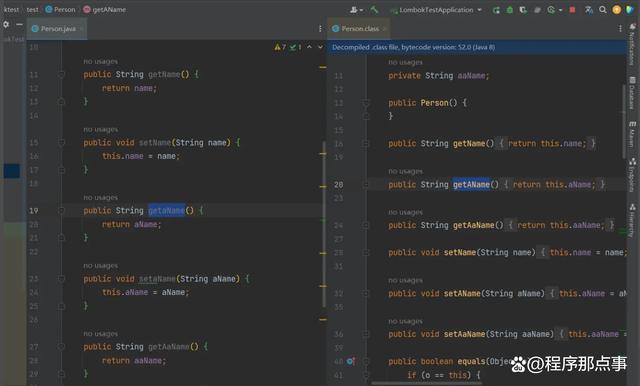Open tab options menu for Person.java editor

tap(320, 29)
